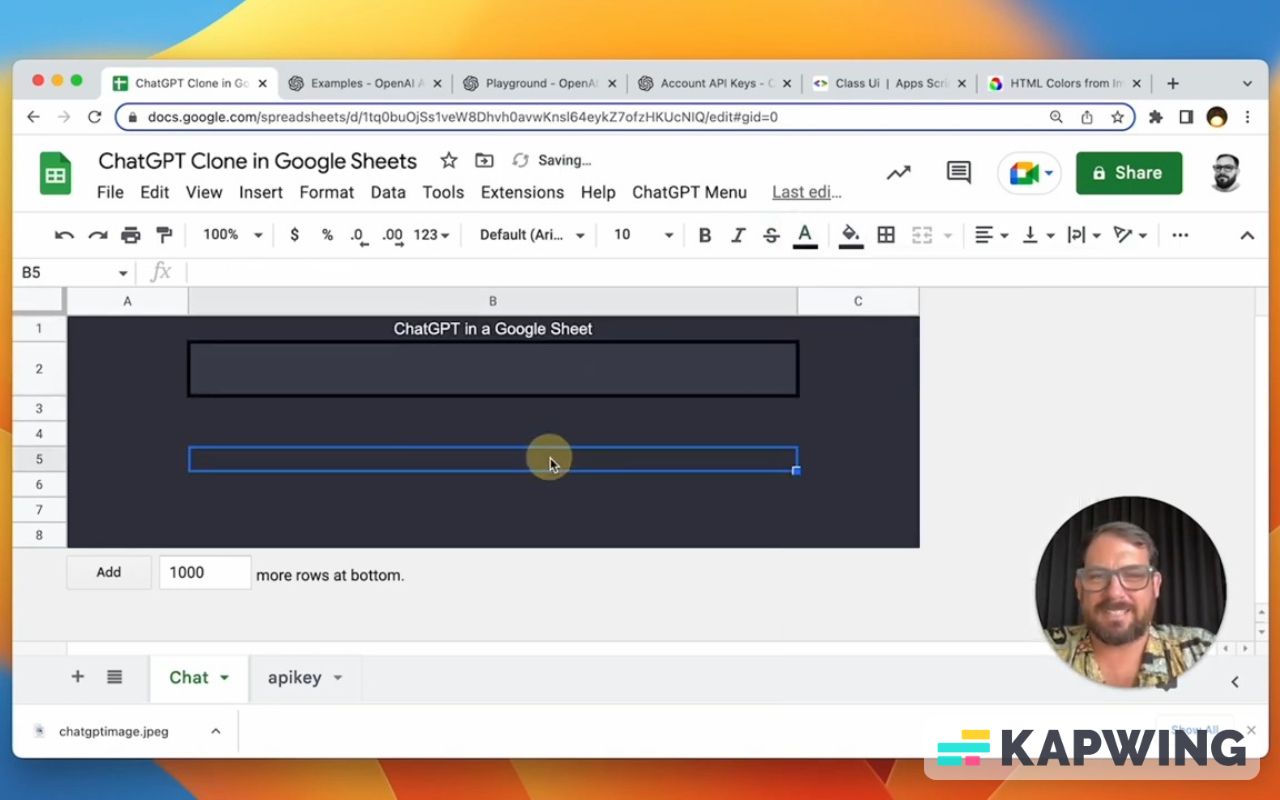Format as currency with the dollar icon
The width and height of the screenshot is (1280, 800).
tap(294, 235)
